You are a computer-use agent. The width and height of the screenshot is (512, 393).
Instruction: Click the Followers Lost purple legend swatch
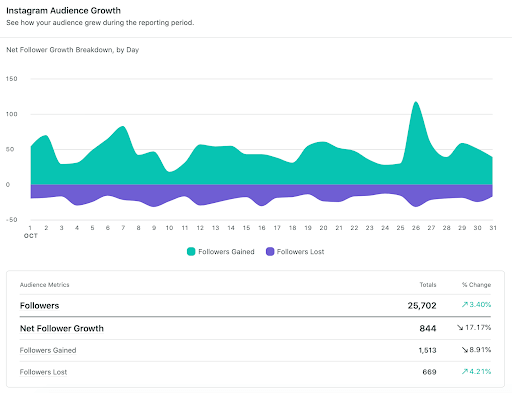(x=270, y=252)
